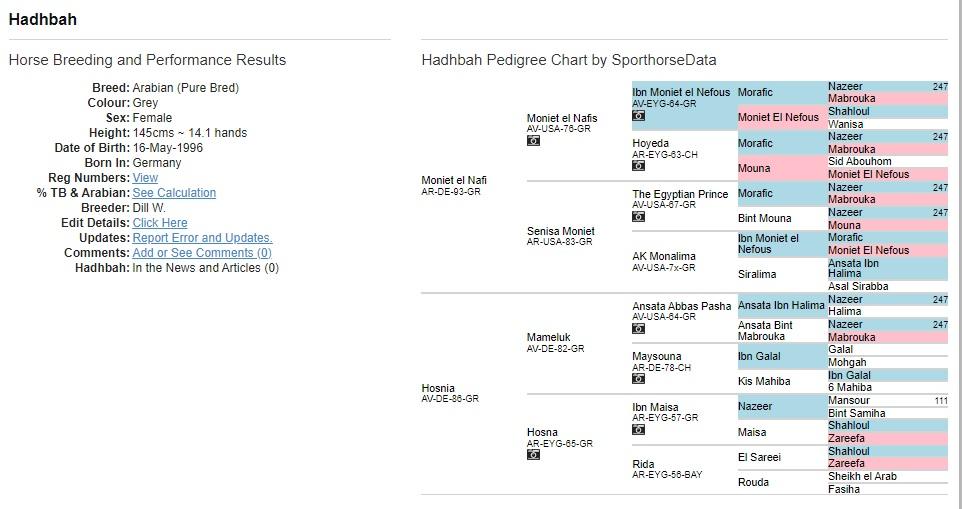This screenshot has width=962, height=509.
Task: Click Report Error and Updates link
Action: 202,238
